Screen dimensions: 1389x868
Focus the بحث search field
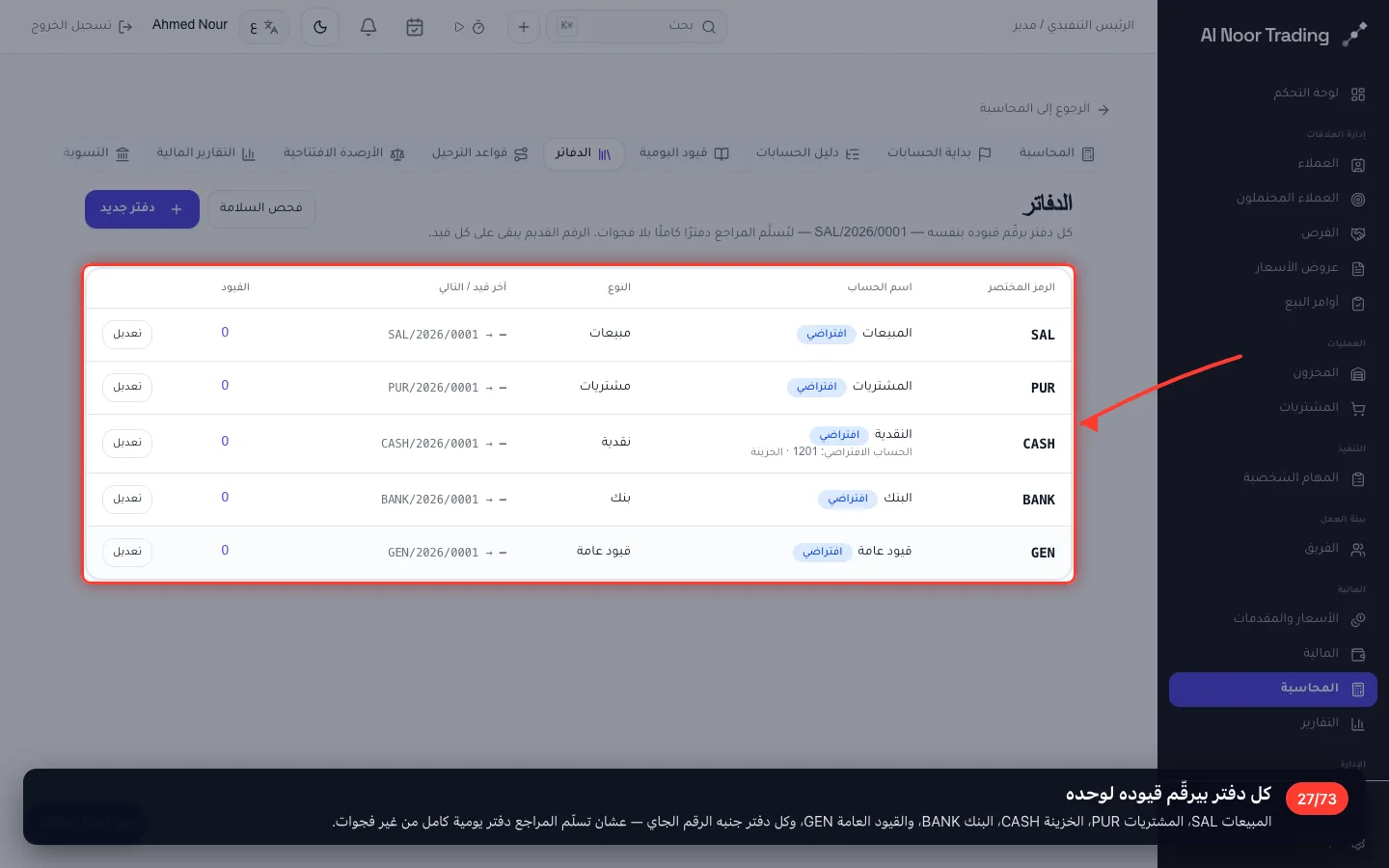[x=637, y=26]
